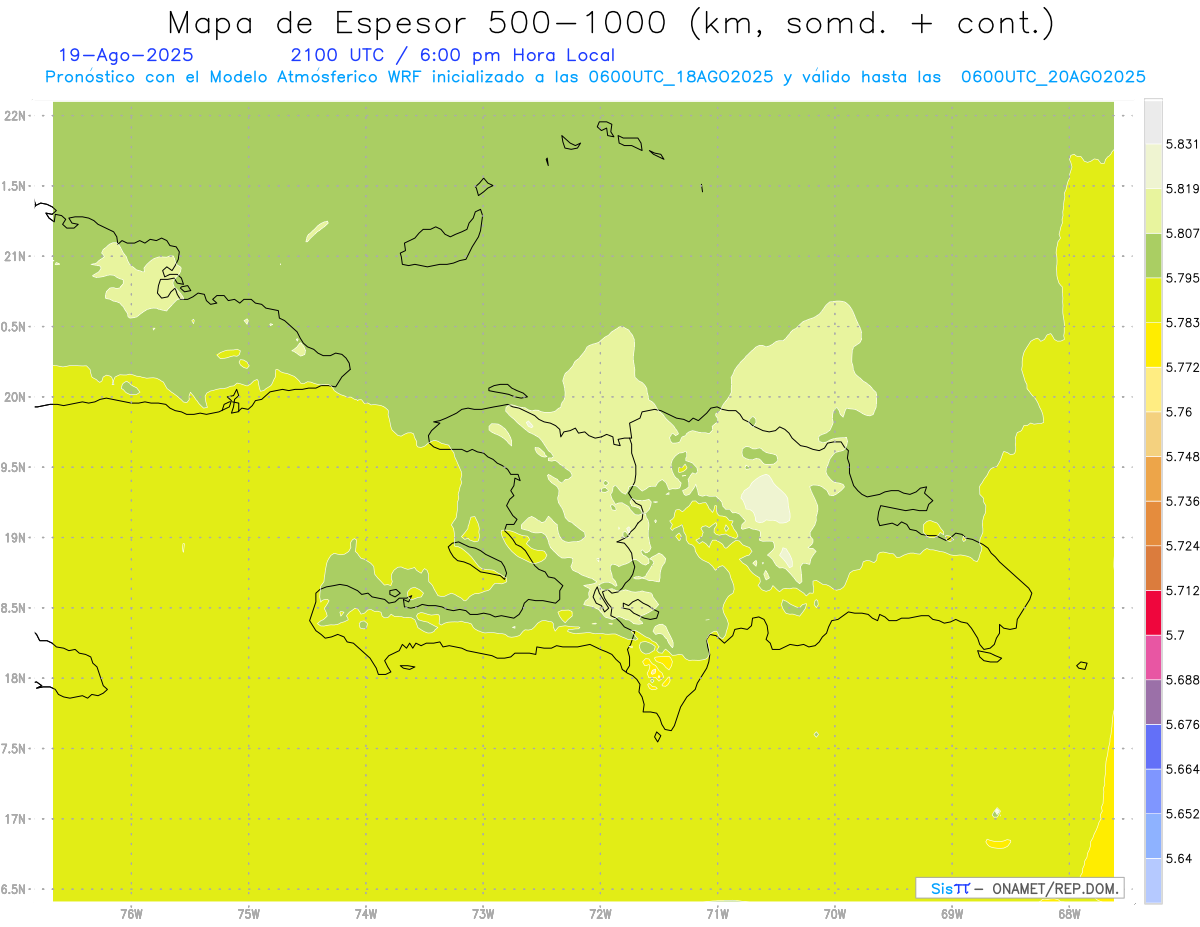This screenshot has height=927, width=1200.
Task: Click the colorbar value 5.76
Action: click(x=1178, y=412)
